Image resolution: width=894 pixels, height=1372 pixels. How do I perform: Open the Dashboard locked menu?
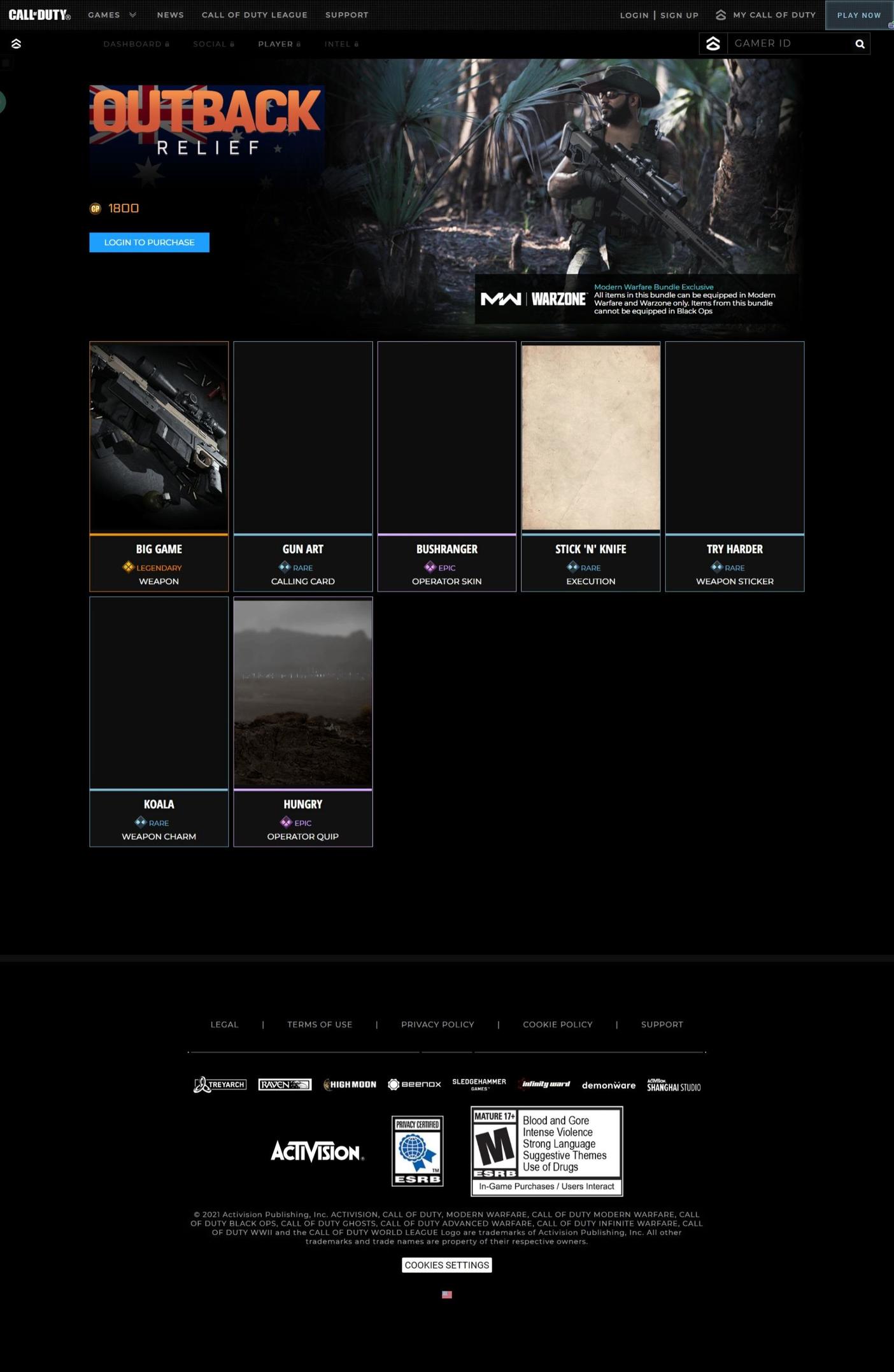tap(136, 44)
